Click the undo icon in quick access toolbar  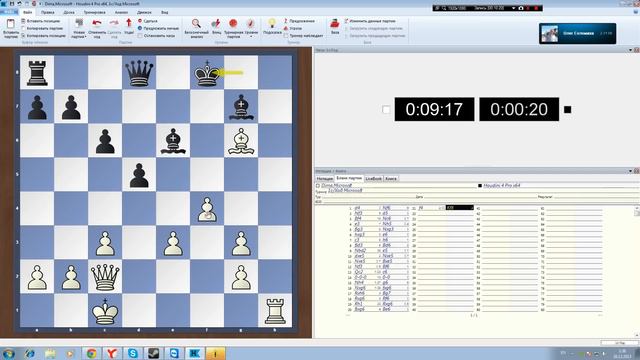point(19,4)
